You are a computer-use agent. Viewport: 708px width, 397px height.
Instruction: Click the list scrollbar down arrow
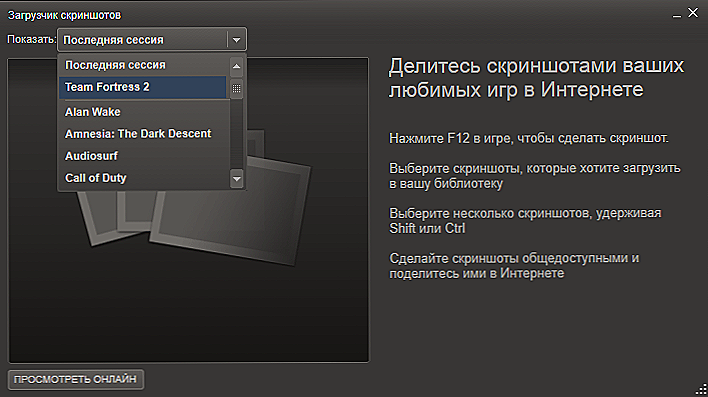236,179
